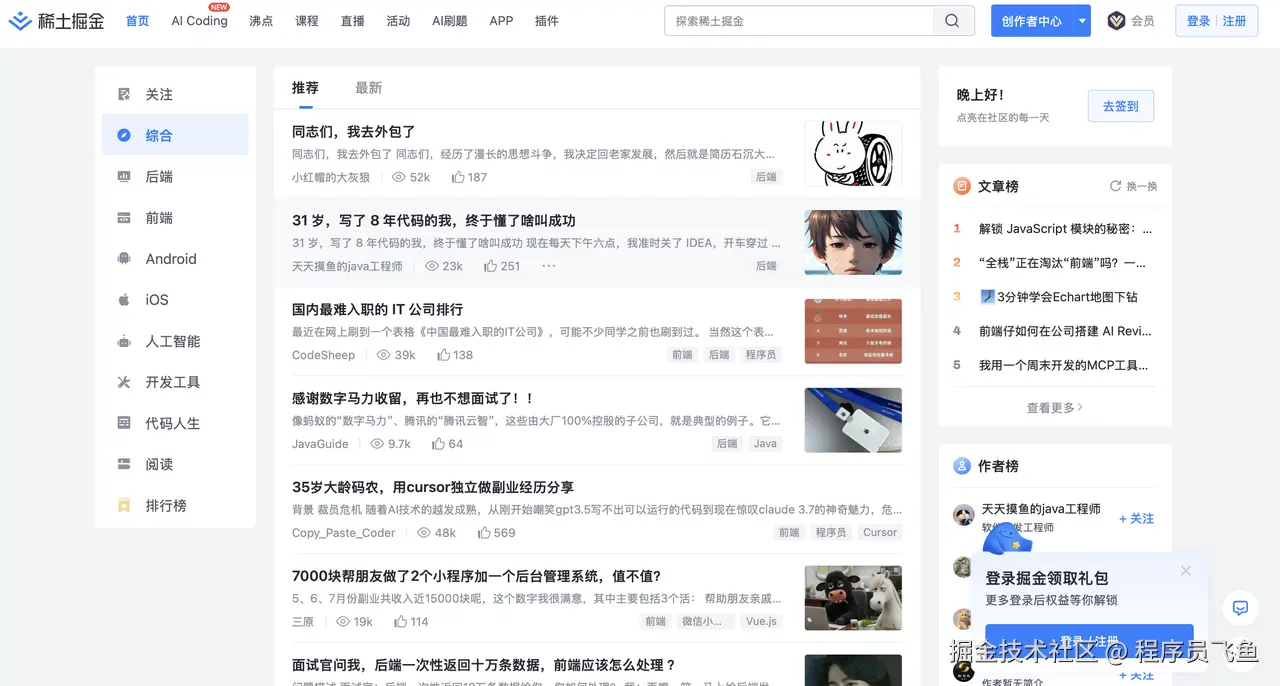The width and height of the screenshot is (1280, 686).
Task: Like the 35岁大龄码农 article
Action: (x=495, y=533)
